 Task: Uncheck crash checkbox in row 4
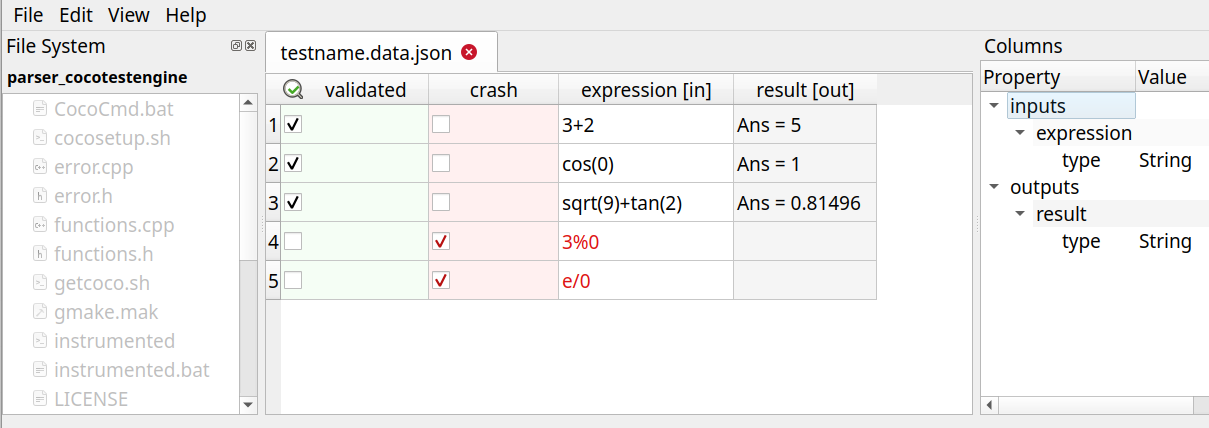(441, 242)
